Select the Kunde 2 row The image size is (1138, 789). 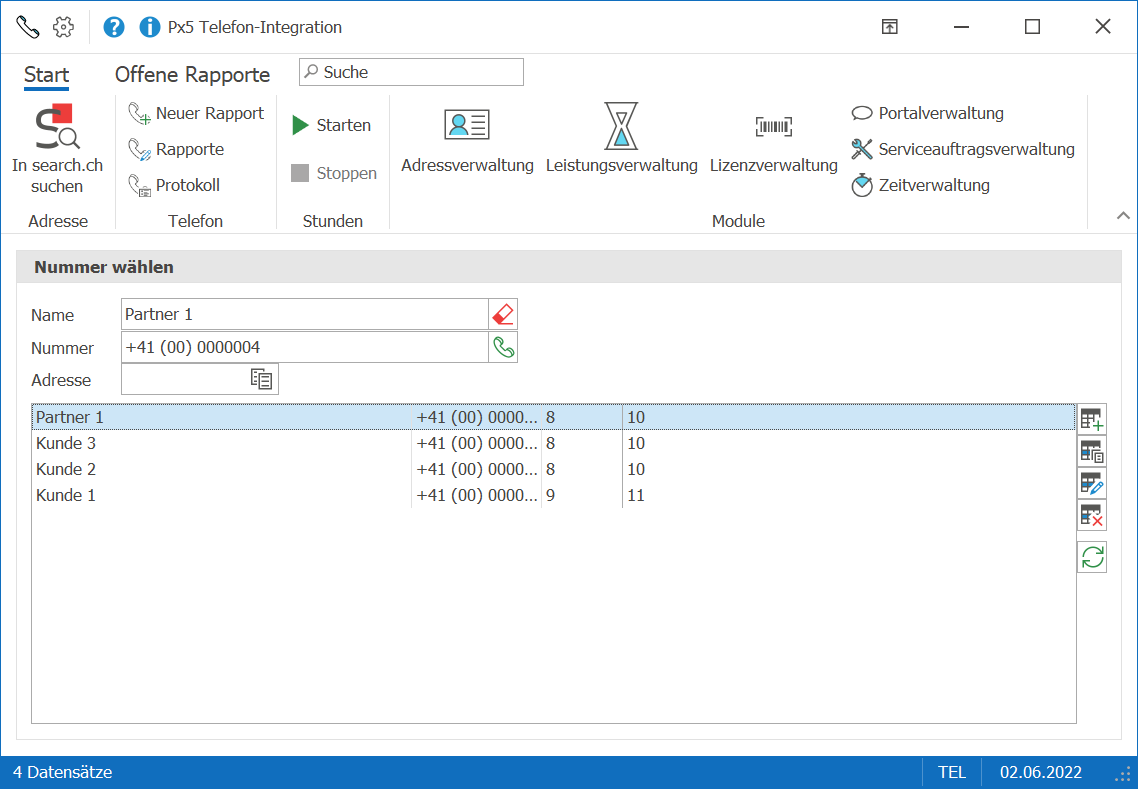(x=554, y=470)
